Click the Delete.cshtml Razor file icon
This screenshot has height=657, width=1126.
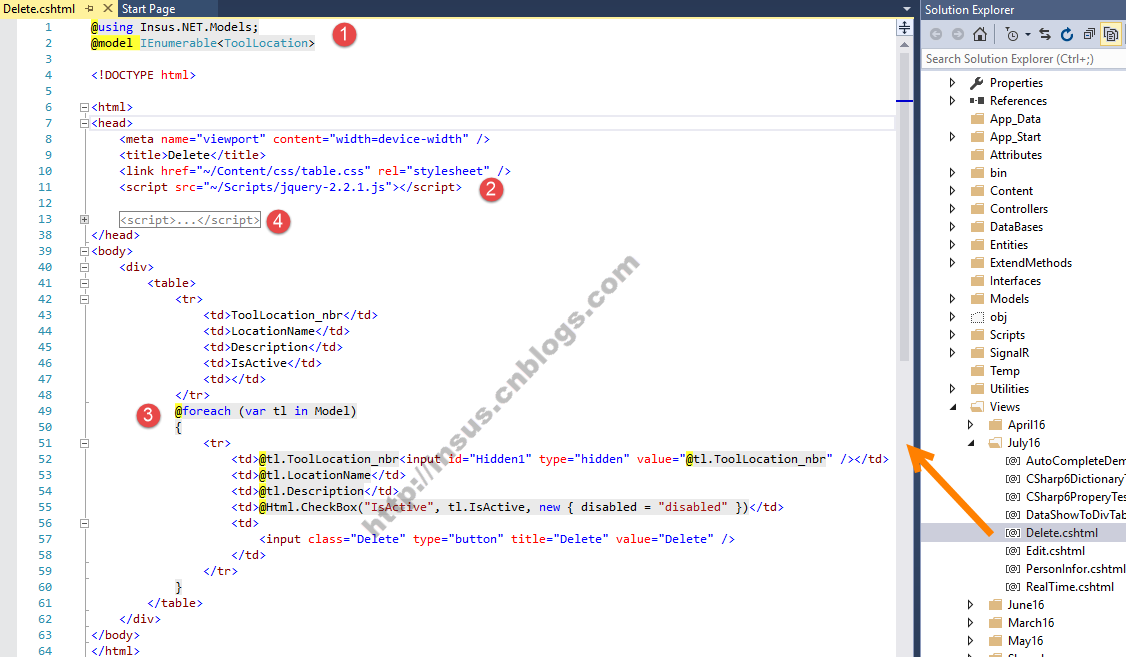coord(1013,533)
